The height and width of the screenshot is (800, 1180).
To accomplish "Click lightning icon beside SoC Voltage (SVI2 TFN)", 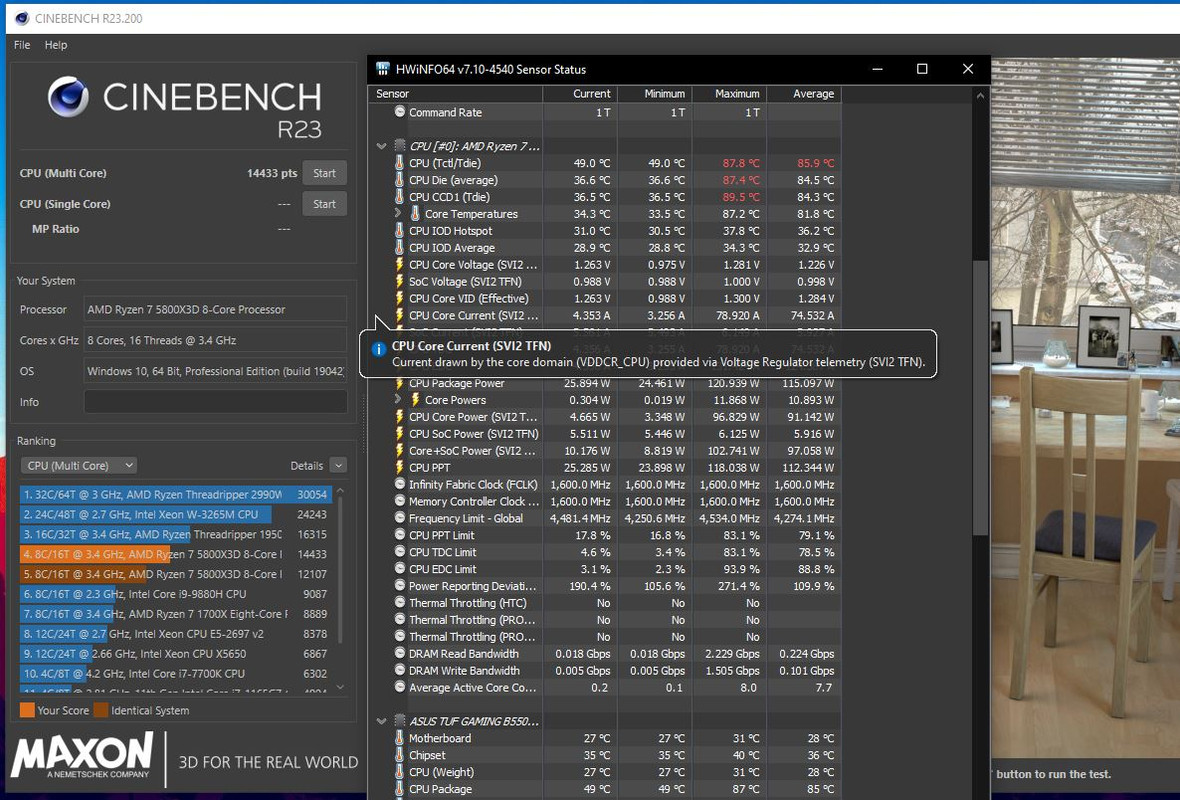I will pyautogui.click(x=400, y=281).
